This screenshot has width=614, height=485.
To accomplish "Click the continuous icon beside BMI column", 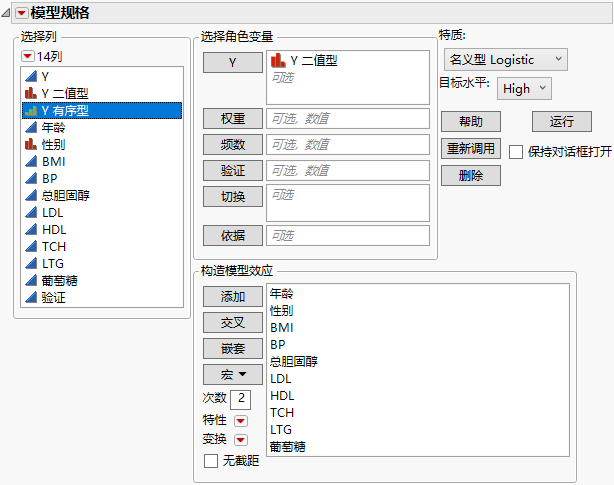I will pos(31,161).
